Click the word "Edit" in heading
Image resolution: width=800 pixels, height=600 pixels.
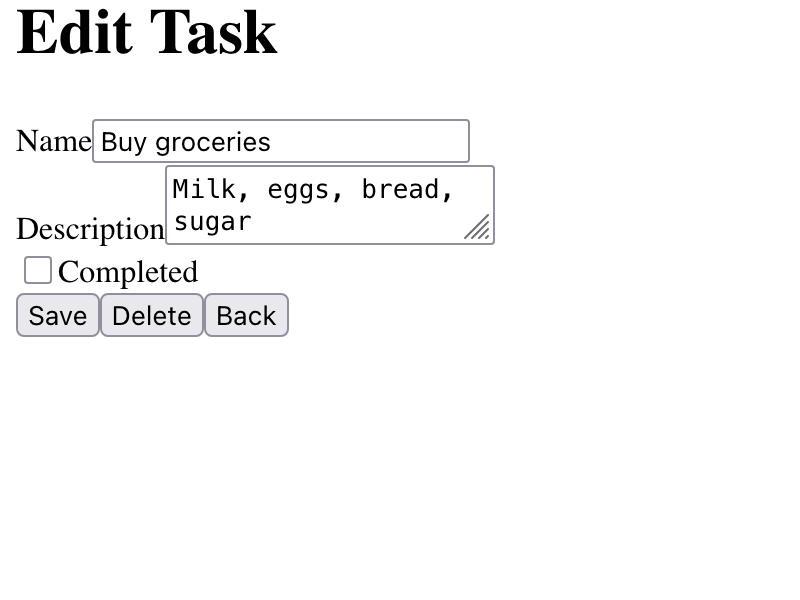74,32
